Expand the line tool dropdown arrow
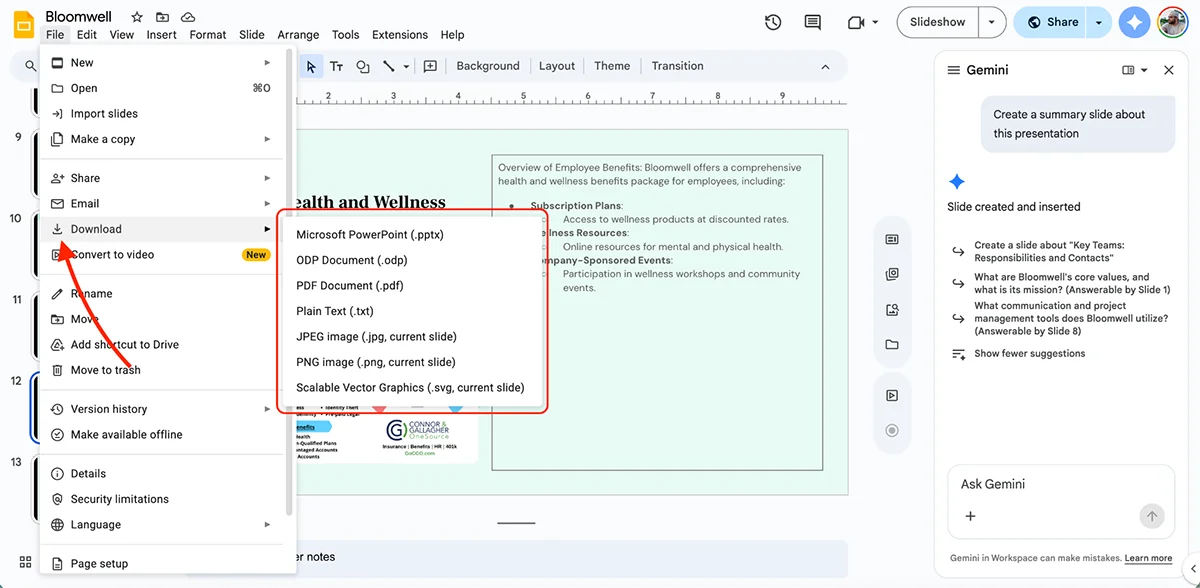The image size is (1200, 588). click(405, 66)
